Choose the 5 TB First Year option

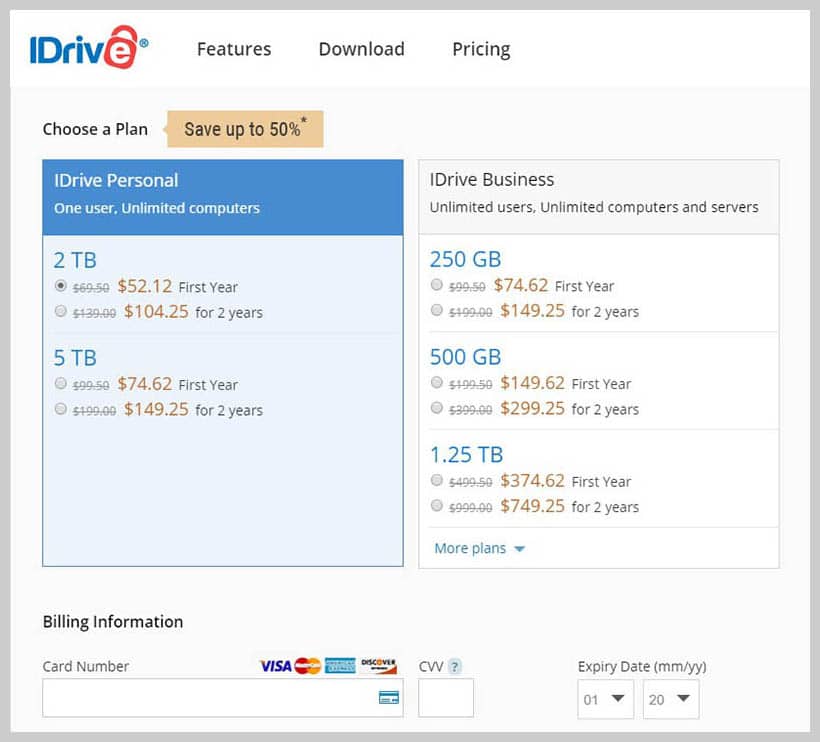point(61,385)
